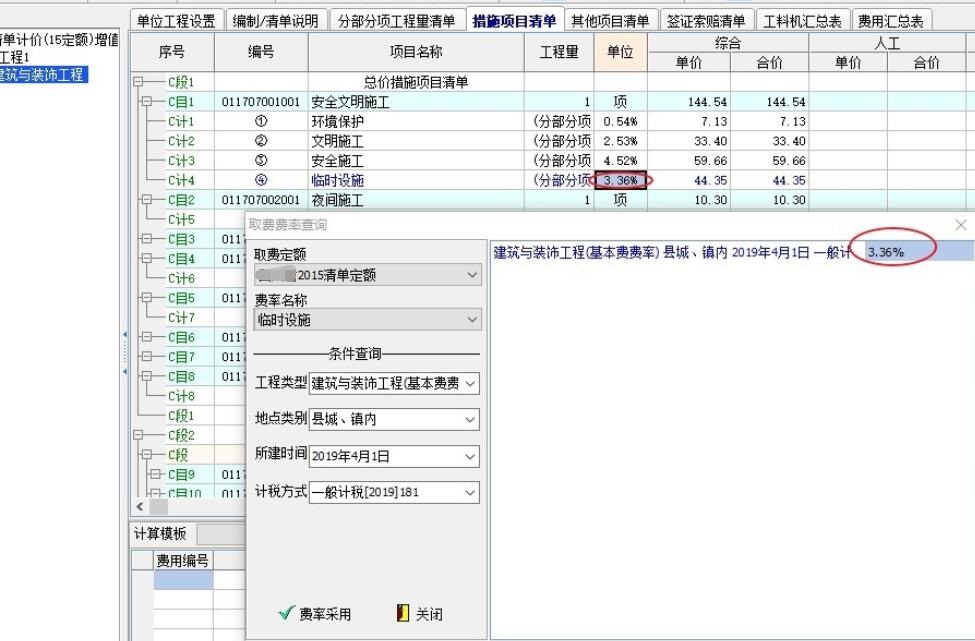Open the 所建时间 2019年4月1日 dropdown

pyautogui.click(x=394, y=456)
